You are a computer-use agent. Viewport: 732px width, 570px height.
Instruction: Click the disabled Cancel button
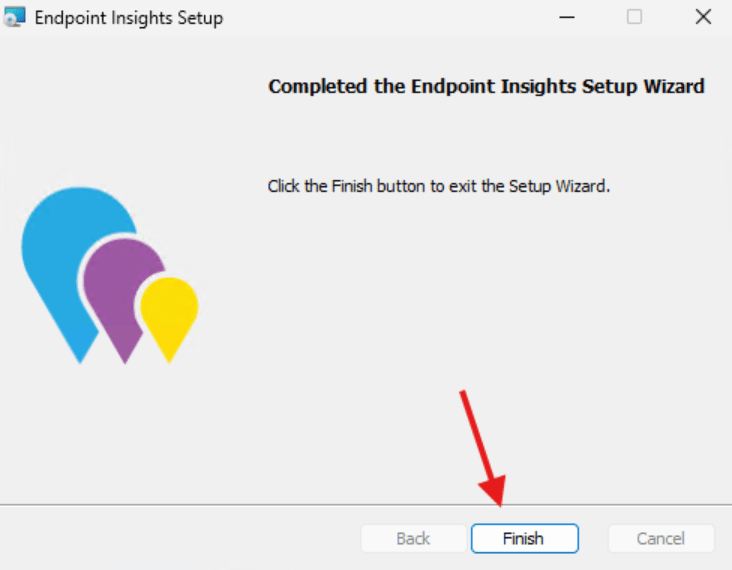[661, 539]
